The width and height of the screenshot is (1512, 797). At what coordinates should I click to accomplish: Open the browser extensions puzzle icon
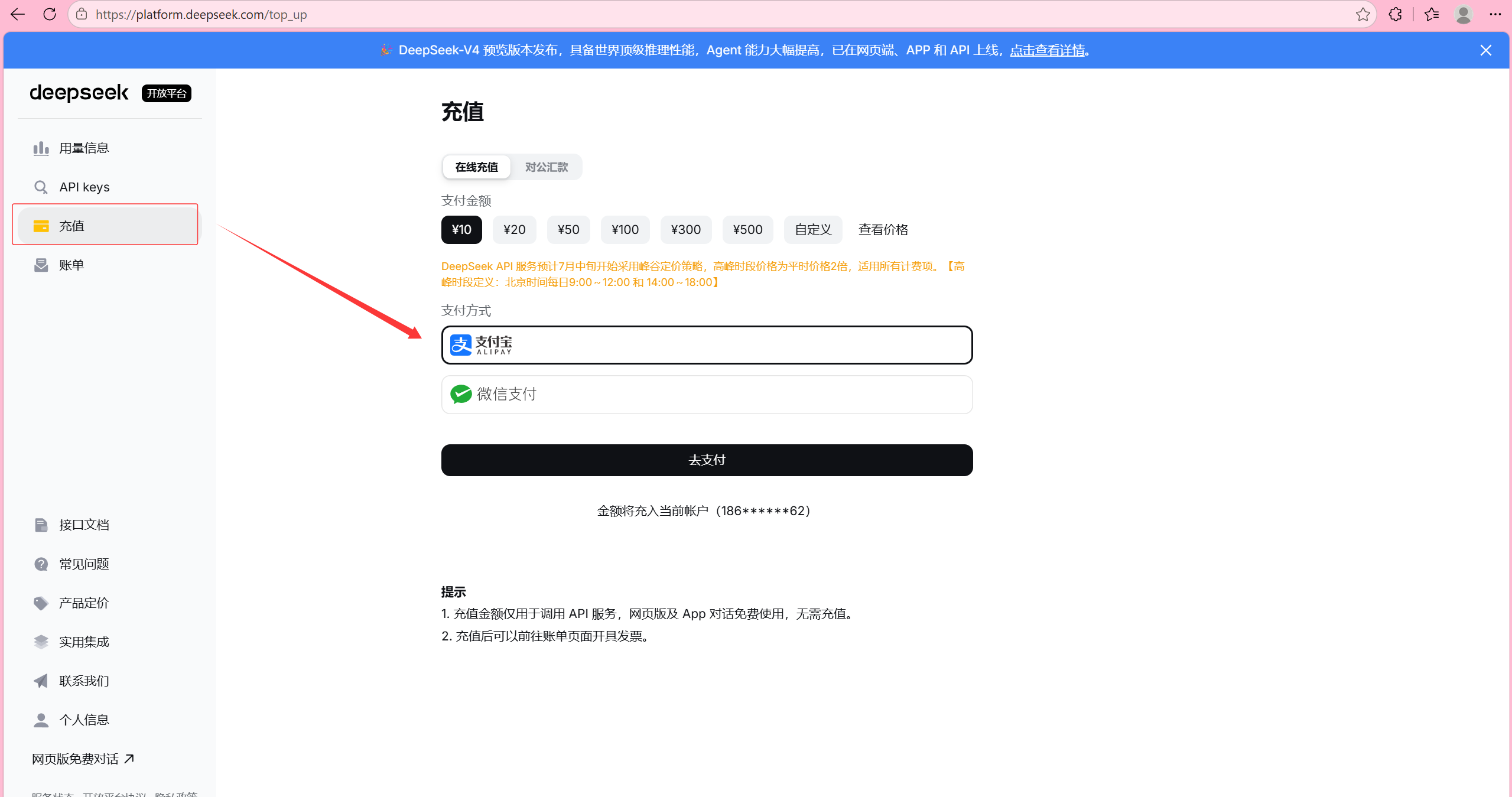tap(1396, 14)
